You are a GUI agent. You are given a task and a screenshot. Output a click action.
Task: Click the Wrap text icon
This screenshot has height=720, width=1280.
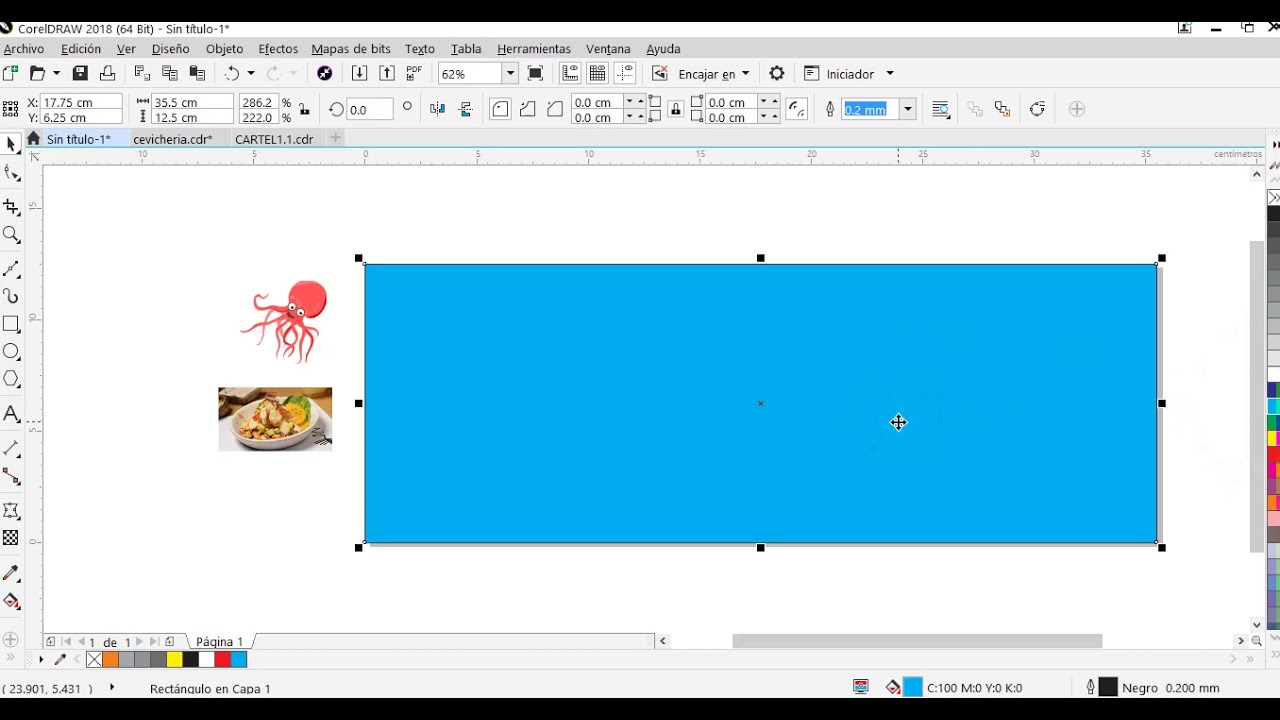941,109
